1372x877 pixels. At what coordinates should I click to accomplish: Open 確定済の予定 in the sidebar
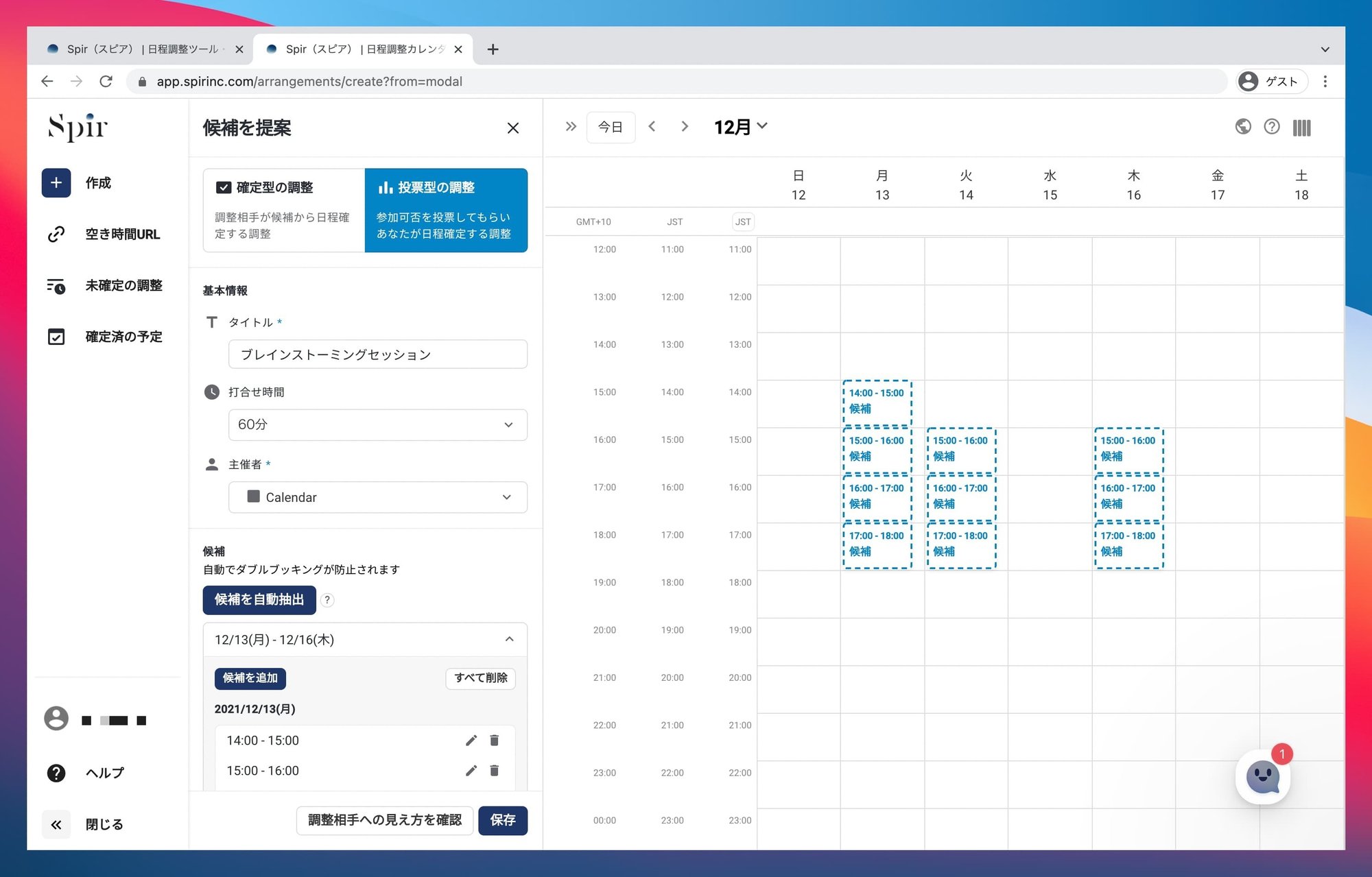(124, 337)
